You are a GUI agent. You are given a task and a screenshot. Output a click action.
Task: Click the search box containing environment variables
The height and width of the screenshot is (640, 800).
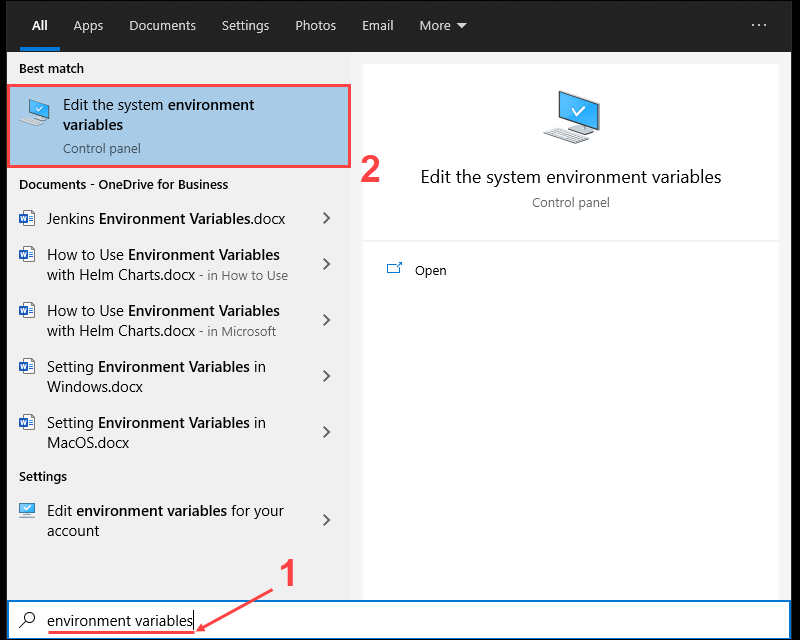pos(398,620)
